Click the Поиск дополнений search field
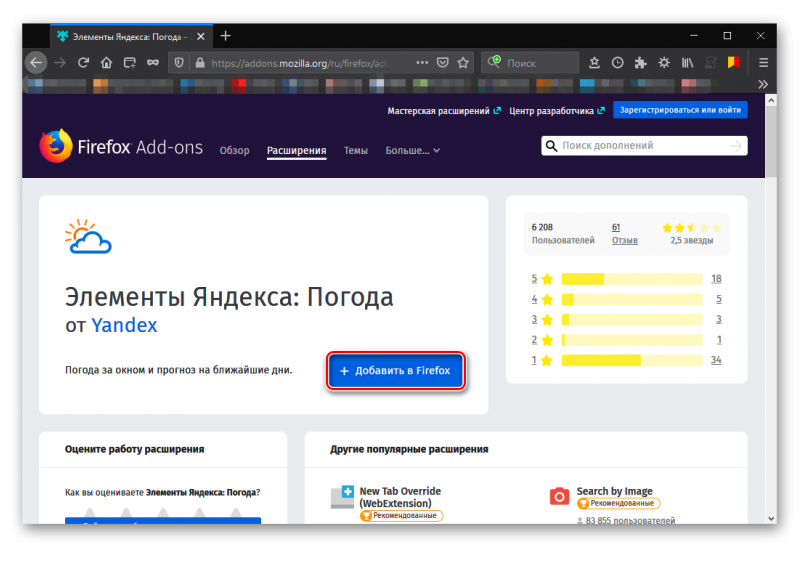This screenshot has height=566, width=800. tap(644, 145)
